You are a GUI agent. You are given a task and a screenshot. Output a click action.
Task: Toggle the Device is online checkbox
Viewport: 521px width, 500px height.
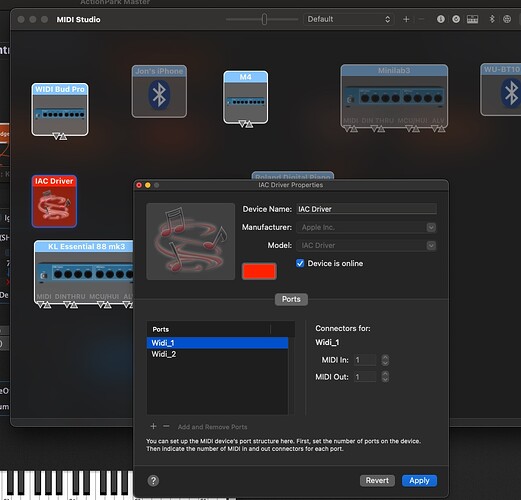point(300,263)
